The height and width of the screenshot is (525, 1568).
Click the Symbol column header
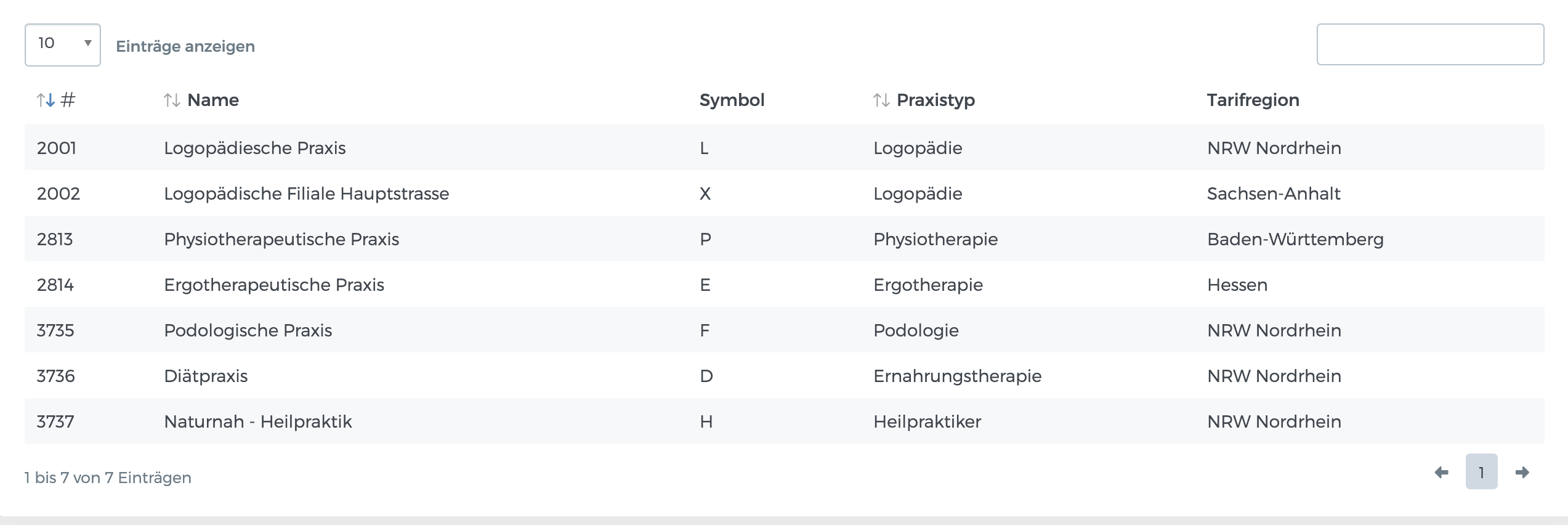click(732, 100)
